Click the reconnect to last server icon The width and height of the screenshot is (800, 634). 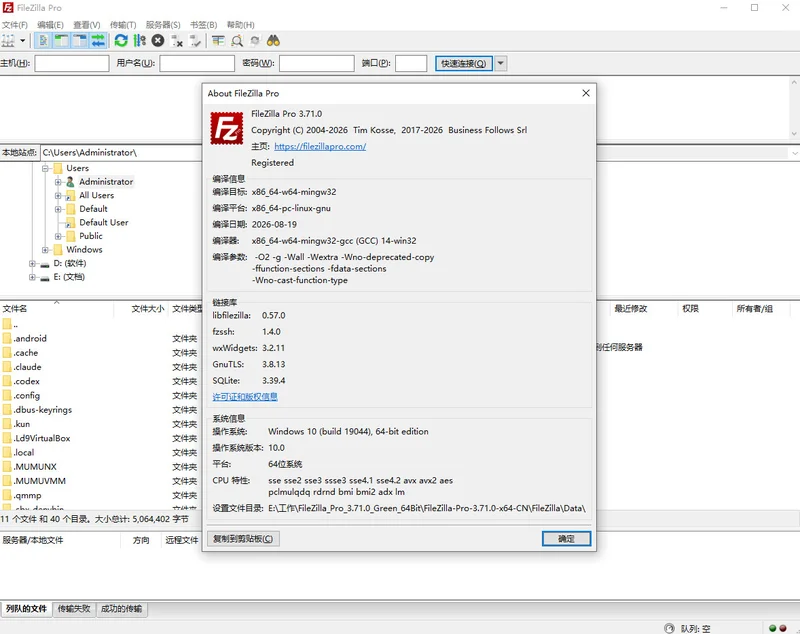[x=195, y=41]
